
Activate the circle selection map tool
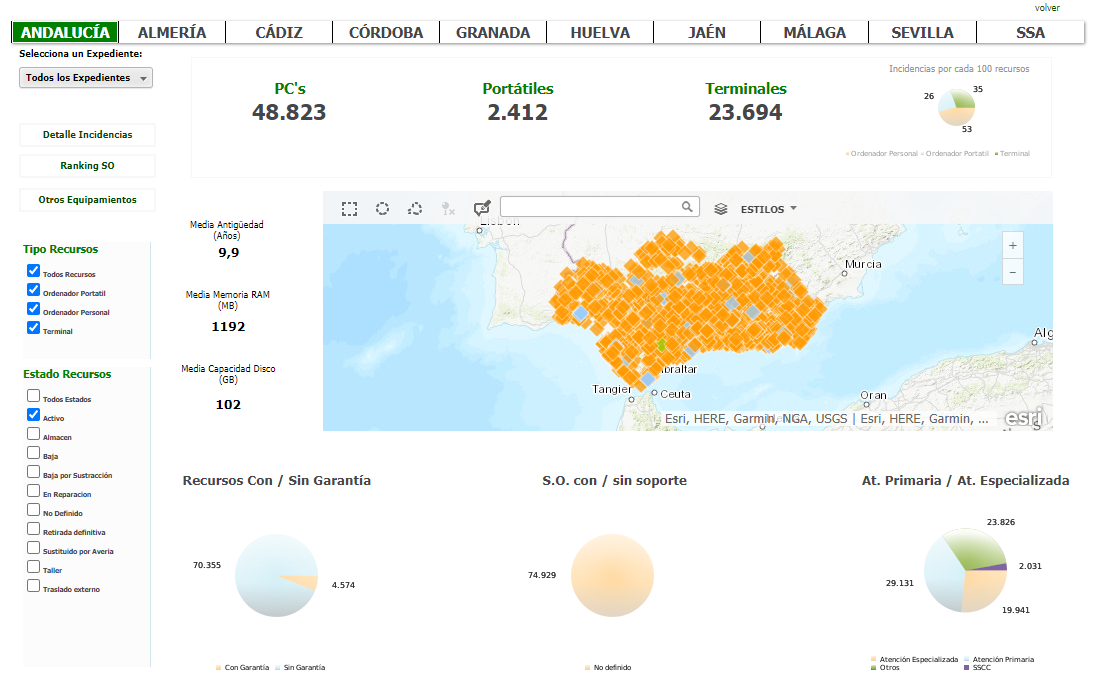[x=382, y=209]
